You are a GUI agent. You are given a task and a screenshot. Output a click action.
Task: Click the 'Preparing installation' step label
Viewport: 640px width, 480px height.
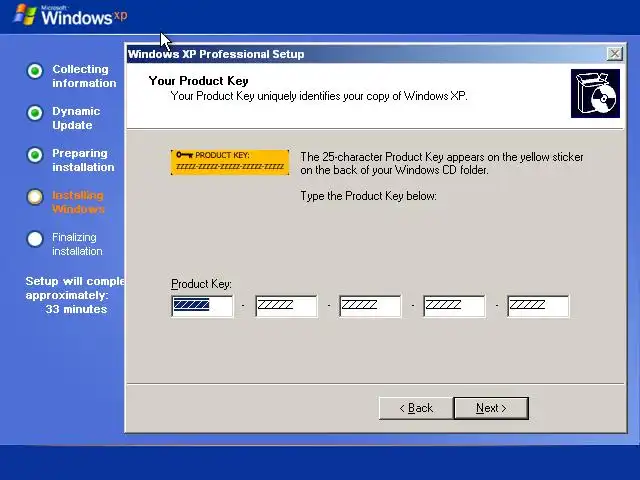coord(83,160)
